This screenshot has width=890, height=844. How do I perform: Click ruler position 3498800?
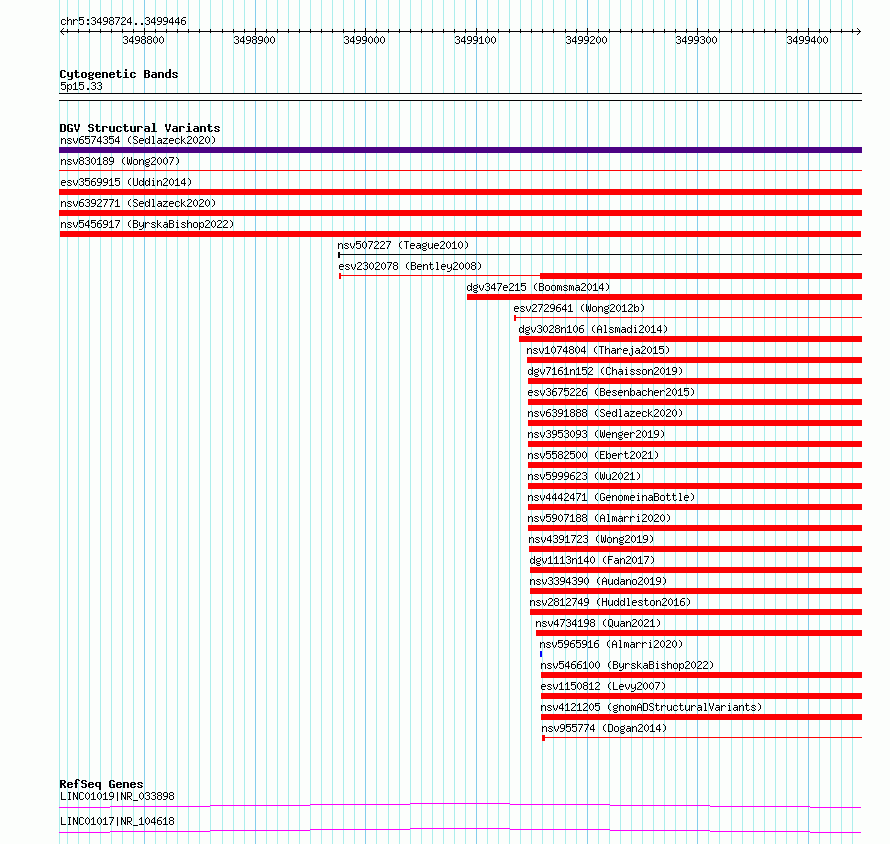144,40
